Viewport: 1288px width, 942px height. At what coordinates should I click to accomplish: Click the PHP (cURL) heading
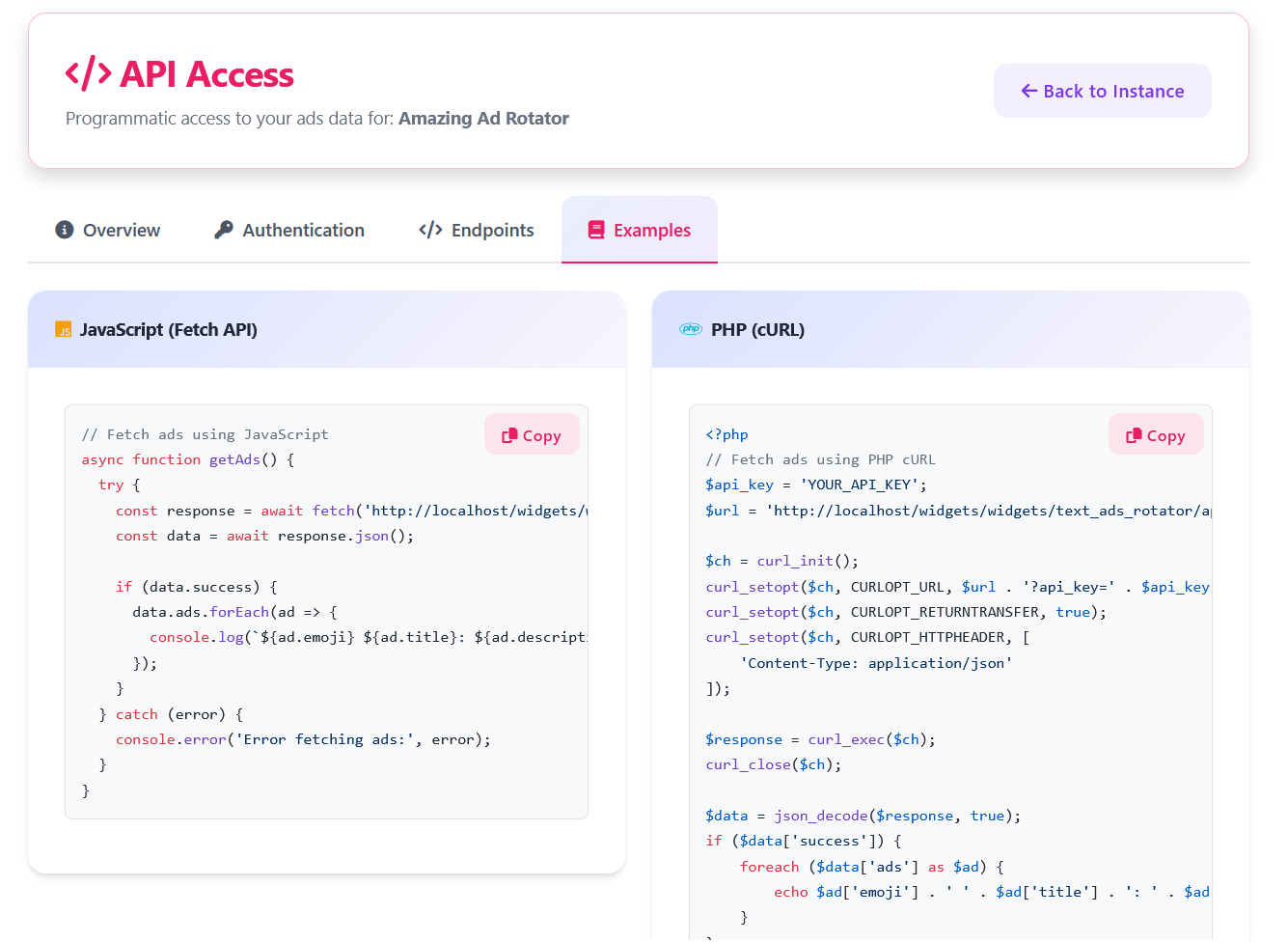[x=757, y=329]
